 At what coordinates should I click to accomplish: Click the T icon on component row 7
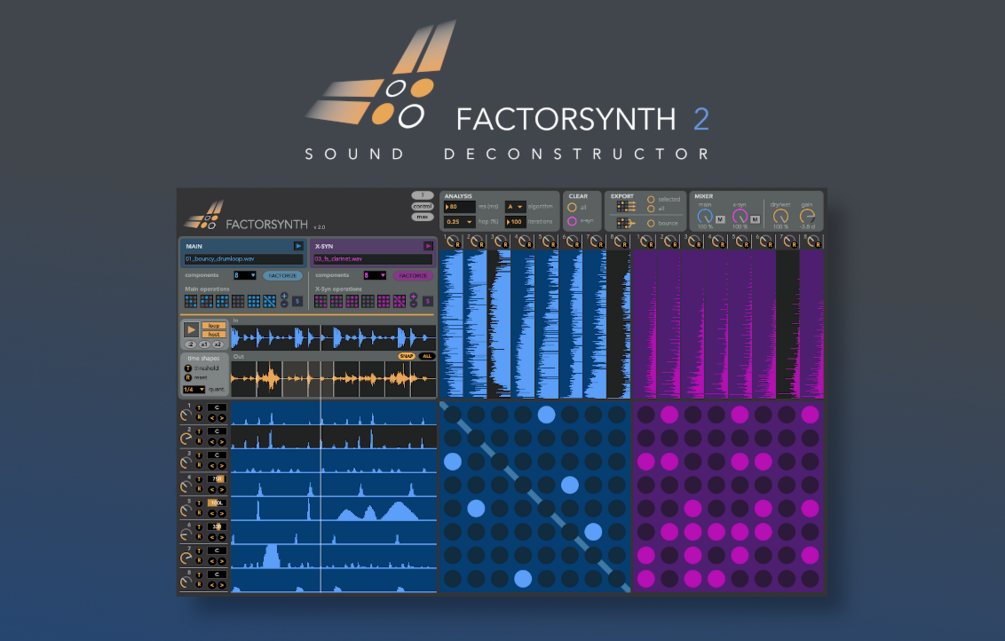(x=199, y=551)
